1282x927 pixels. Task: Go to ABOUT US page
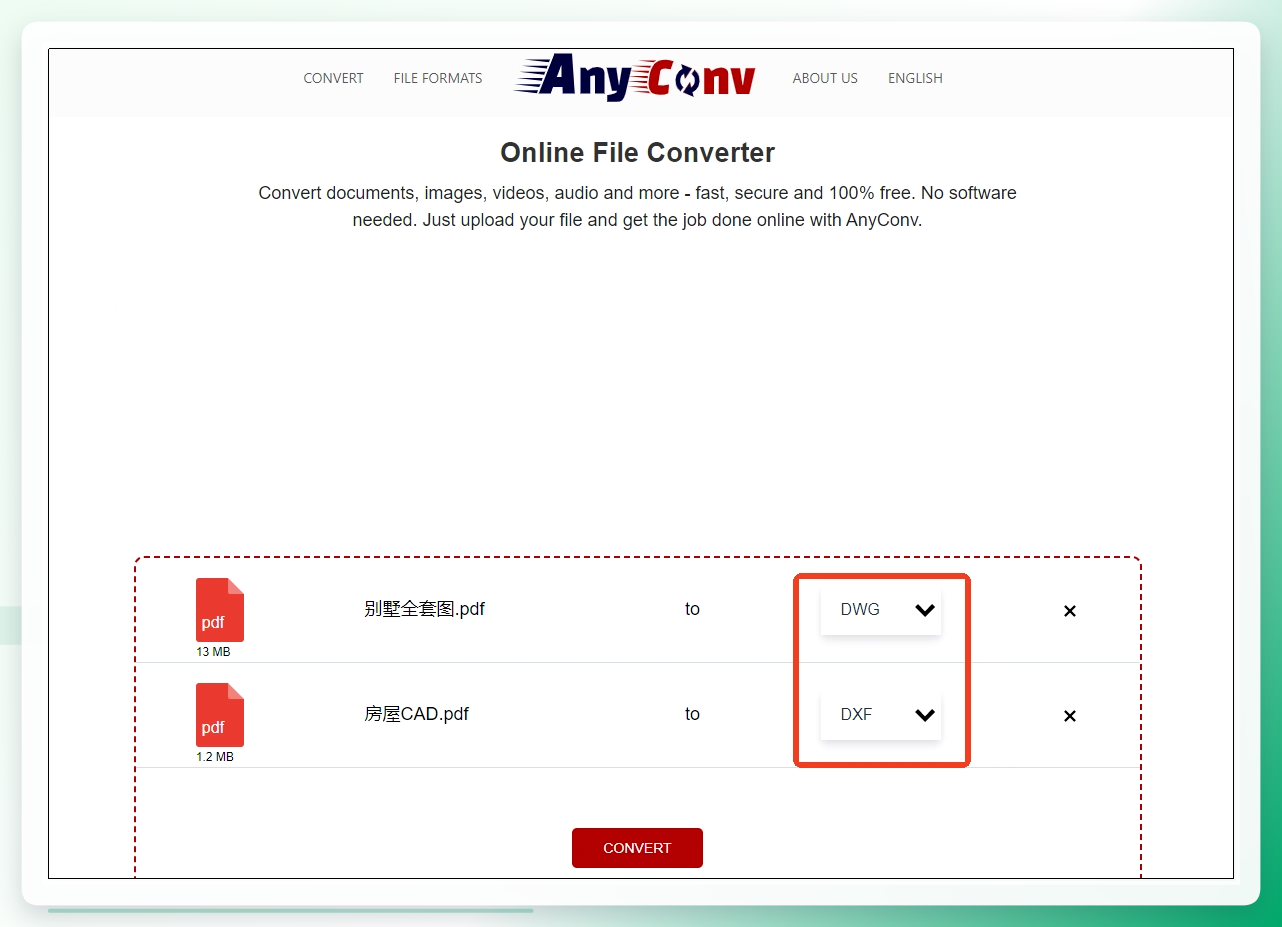(x=825, y=78)
